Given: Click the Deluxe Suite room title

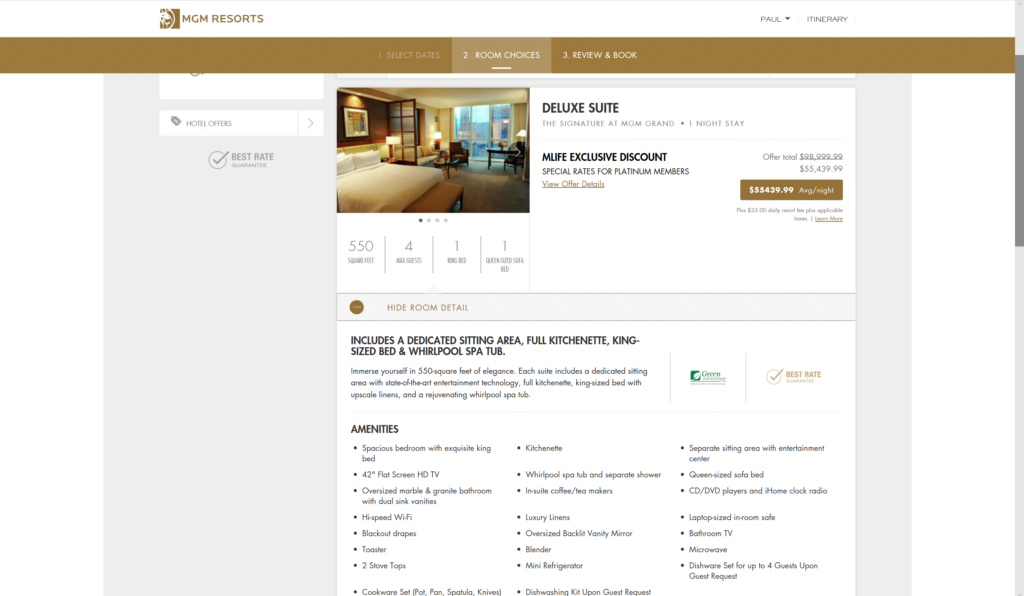Looking at the screenshot, I should pos(580,108).
